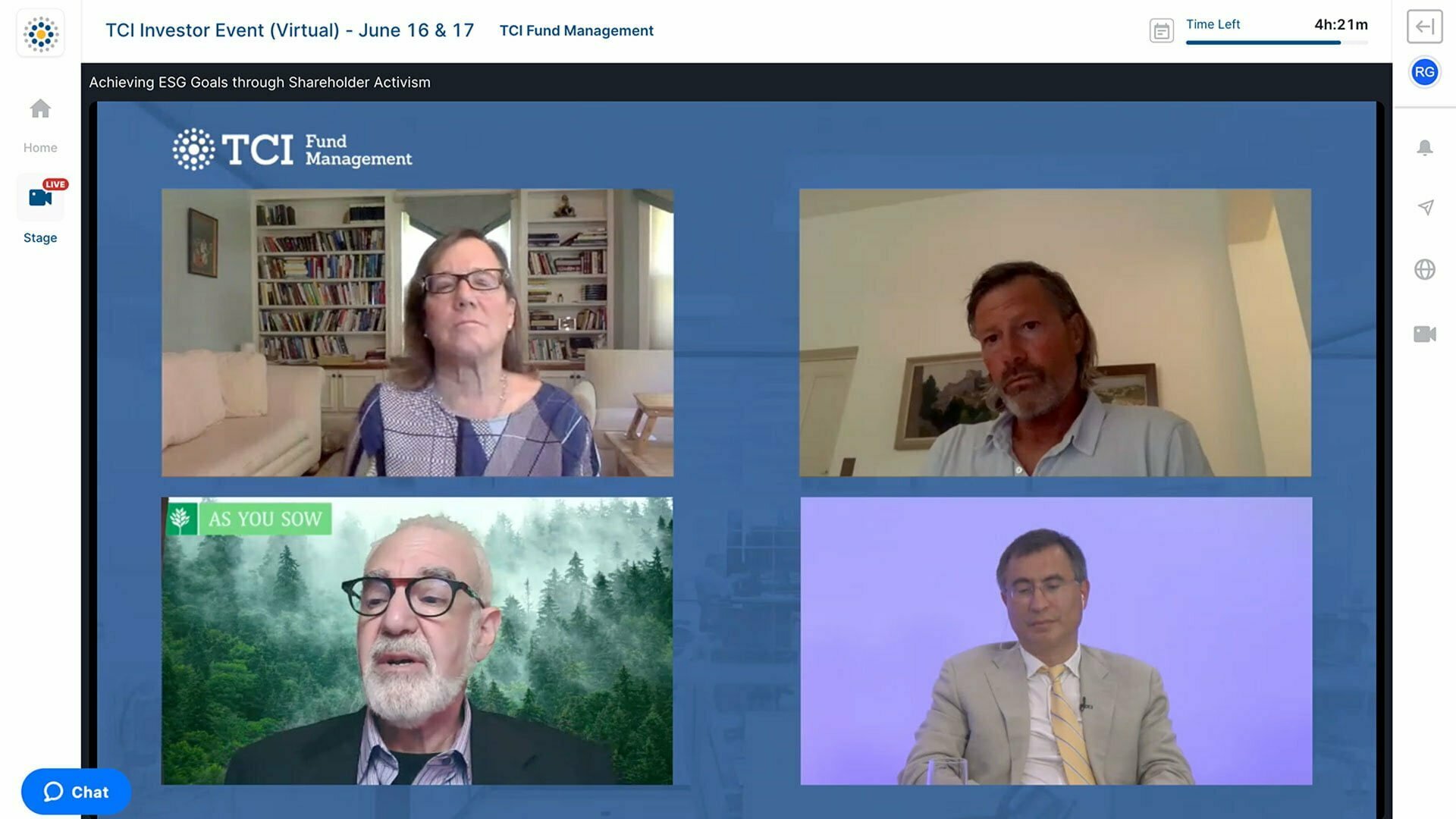1456x819 pixels.
Task: Open the video camera icon in right sidebar
Action: tap(1425, 334)
